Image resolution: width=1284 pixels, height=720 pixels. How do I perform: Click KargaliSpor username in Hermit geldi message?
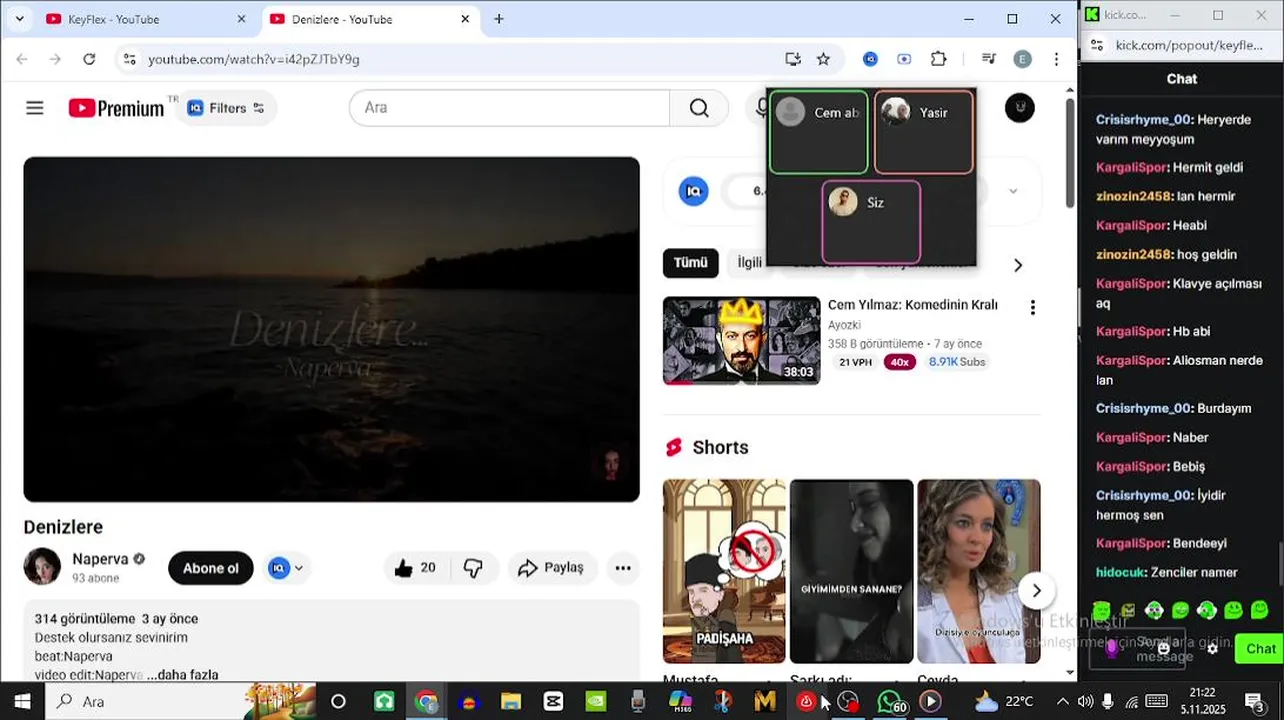1131,168
